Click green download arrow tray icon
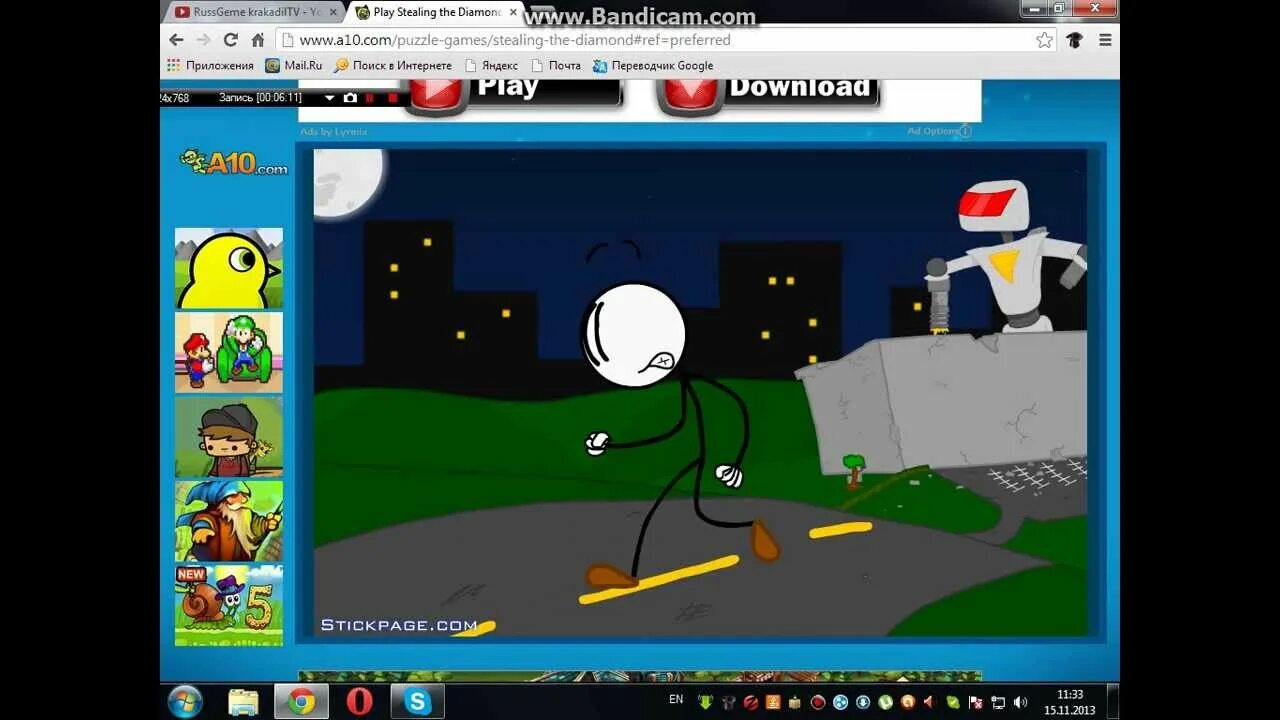 (x=705, y=702)
